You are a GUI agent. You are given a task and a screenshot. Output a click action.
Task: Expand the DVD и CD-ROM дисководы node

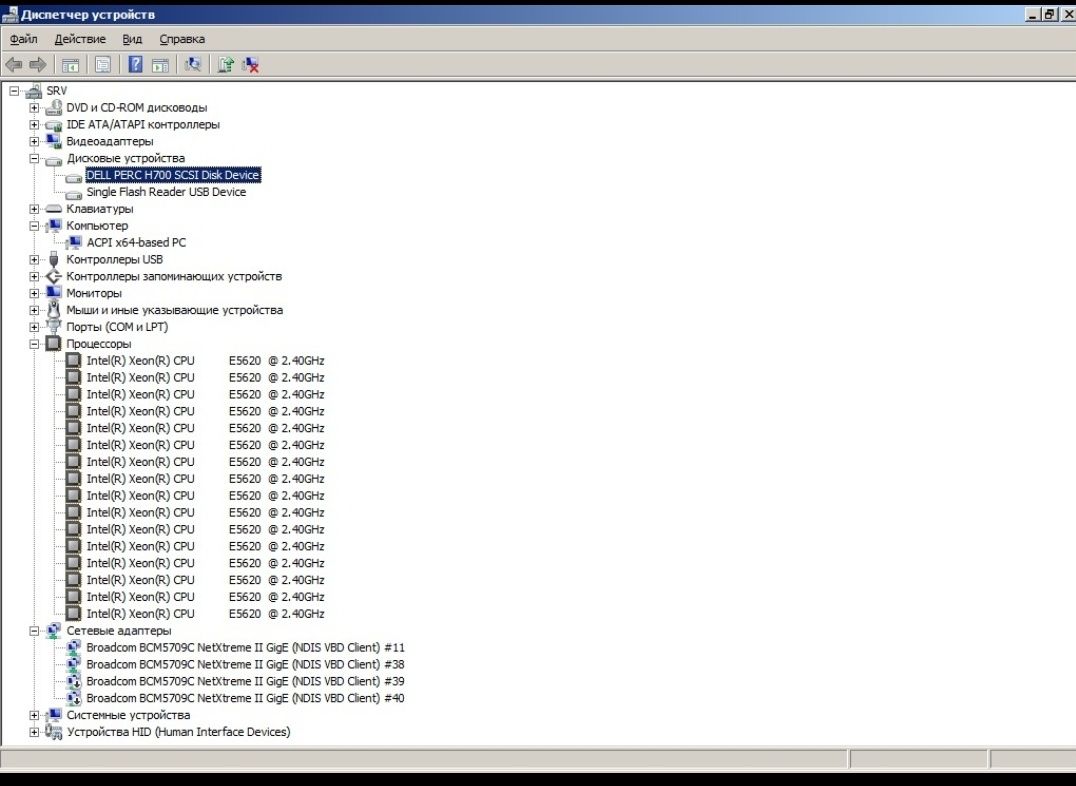click(34, 108)
